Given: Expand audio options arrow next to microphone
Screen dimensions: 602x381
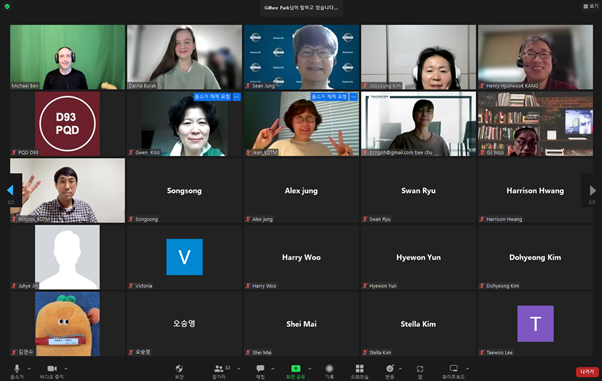Looking at the screenshot, I should click(29, 369).
